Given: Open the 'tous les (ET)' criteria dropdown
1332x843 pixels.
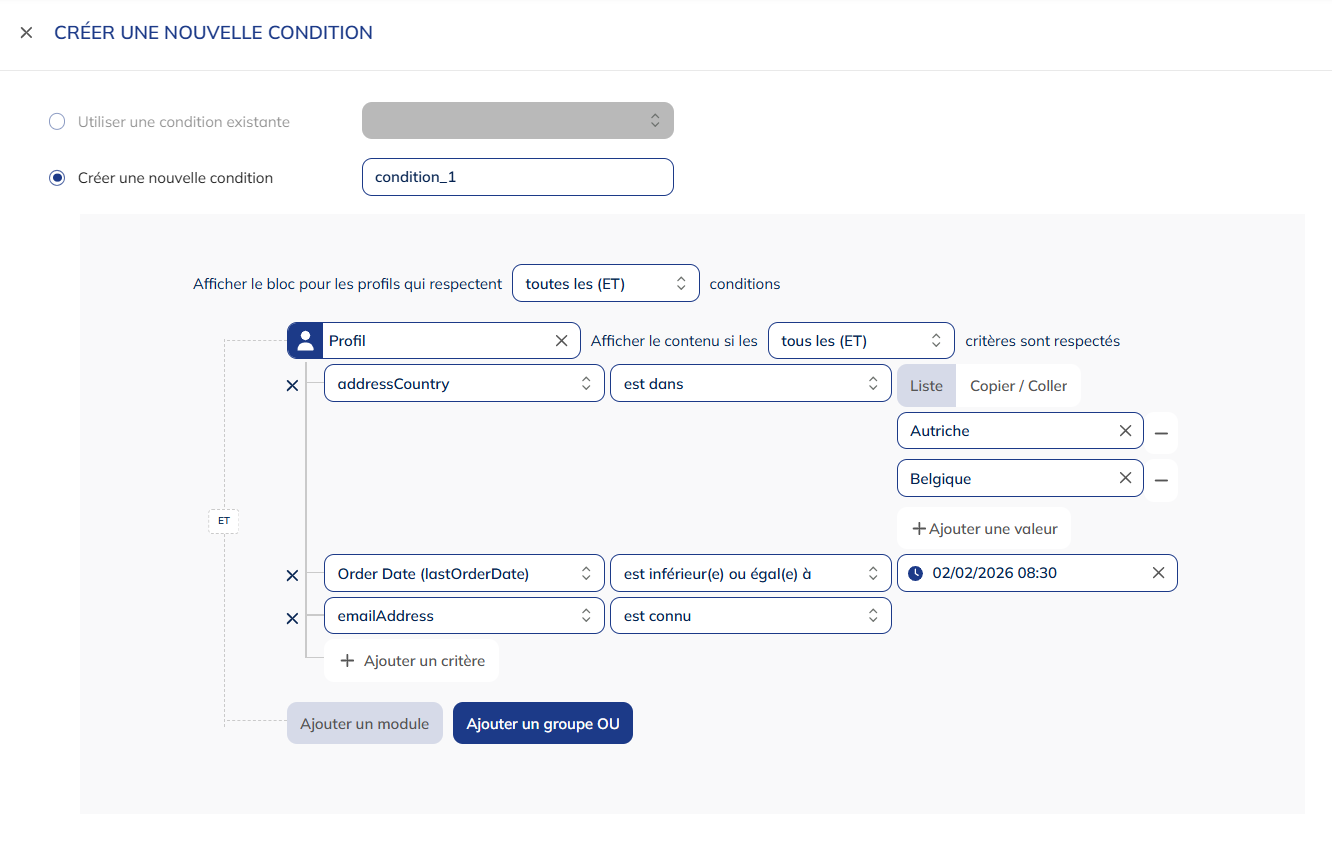Looking at the screenshot, I should point(861,341).
